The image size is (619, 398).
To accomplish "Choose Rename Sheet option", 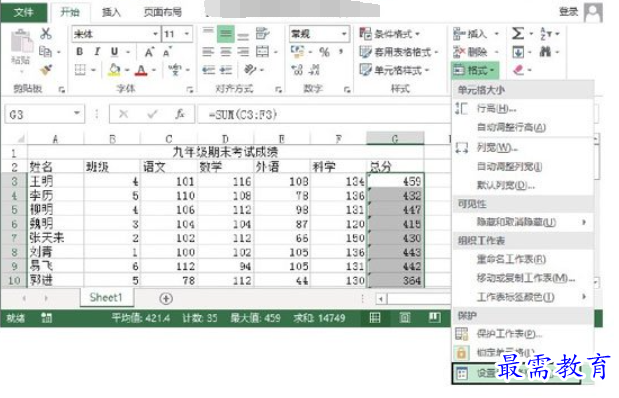I will click(x=523, y=259).
